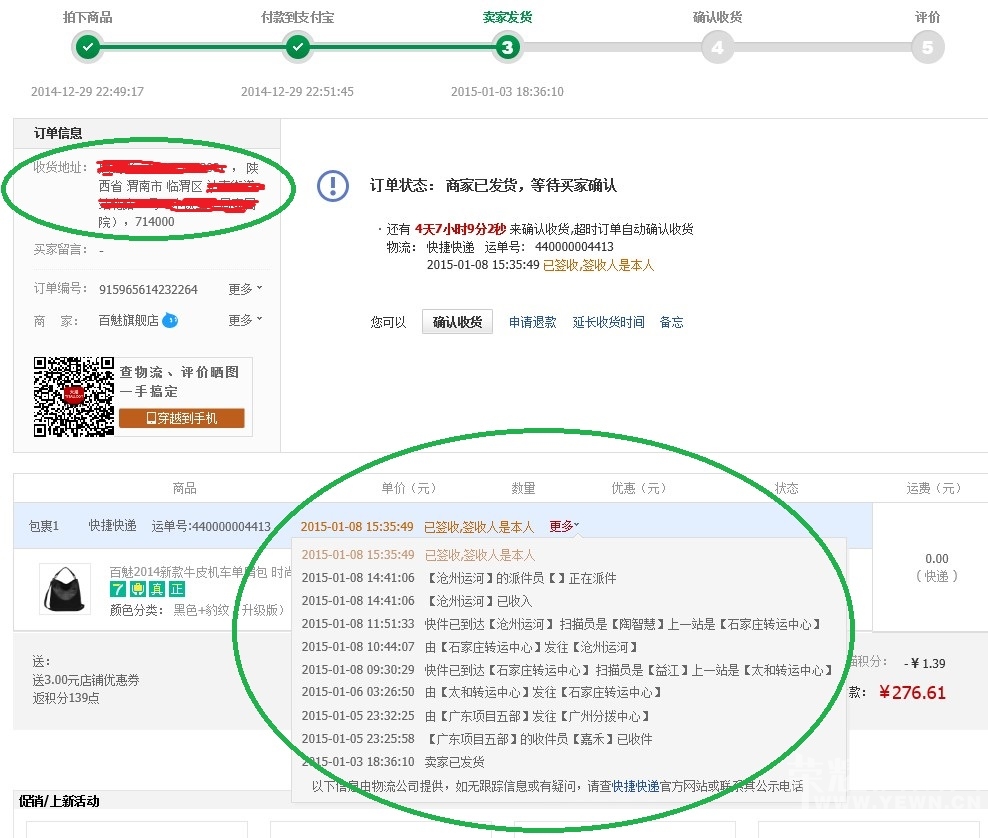Click the 申请退款 link

coord(532,322)
